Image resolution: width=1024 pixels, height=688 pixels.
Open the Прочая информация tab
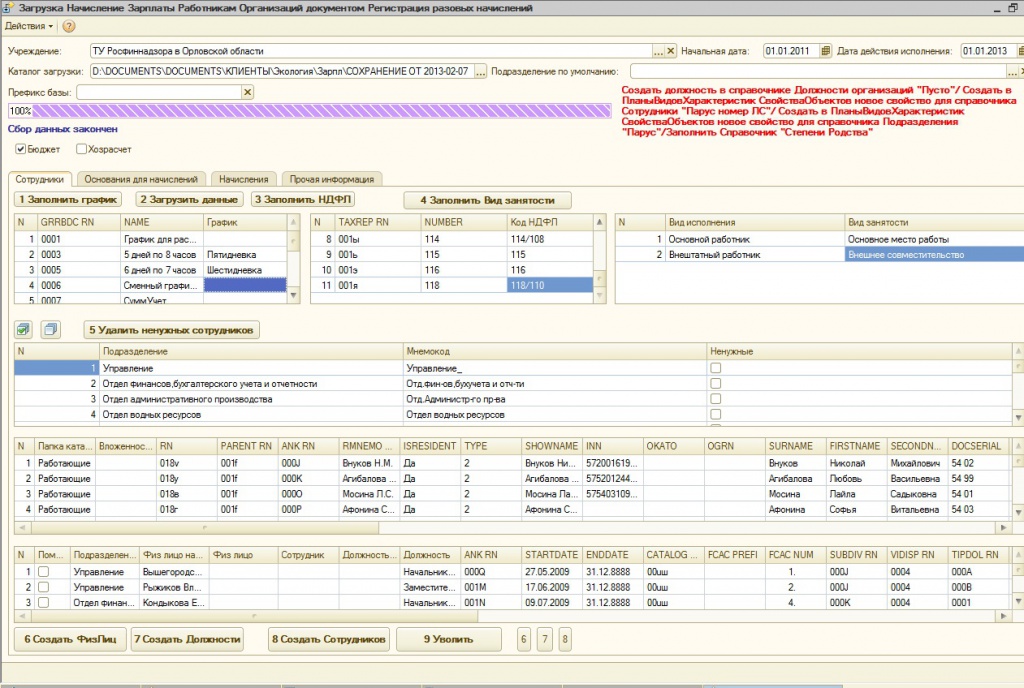point(332,179)
